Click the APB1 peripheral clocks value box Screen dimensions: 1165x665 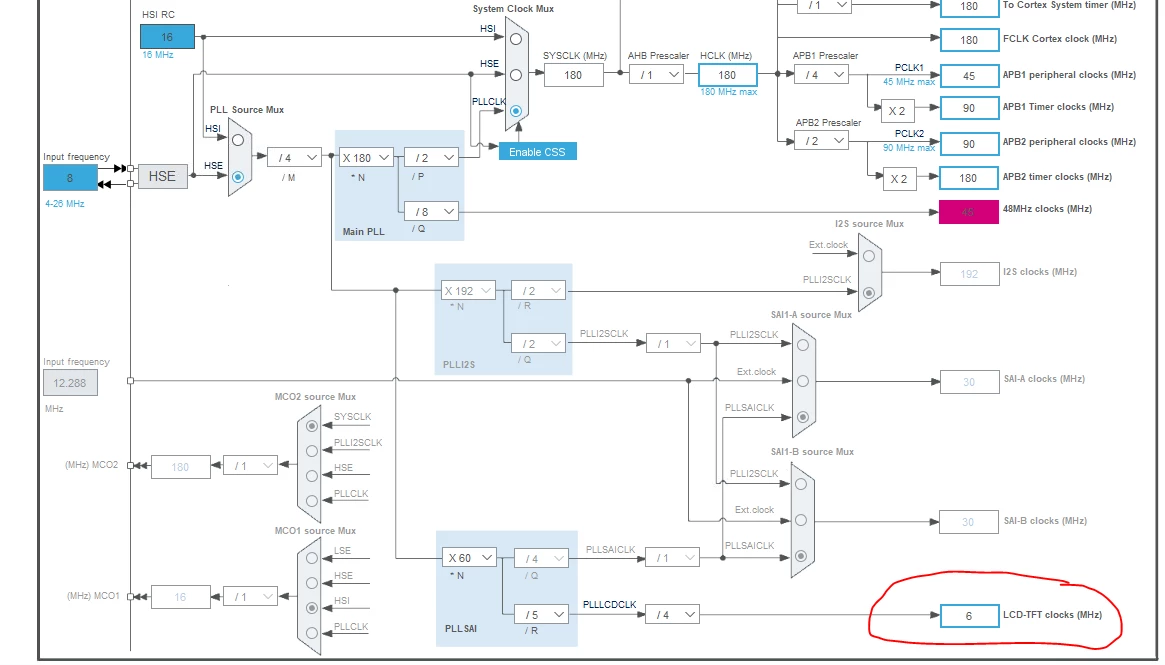click(x=970, y=76)
